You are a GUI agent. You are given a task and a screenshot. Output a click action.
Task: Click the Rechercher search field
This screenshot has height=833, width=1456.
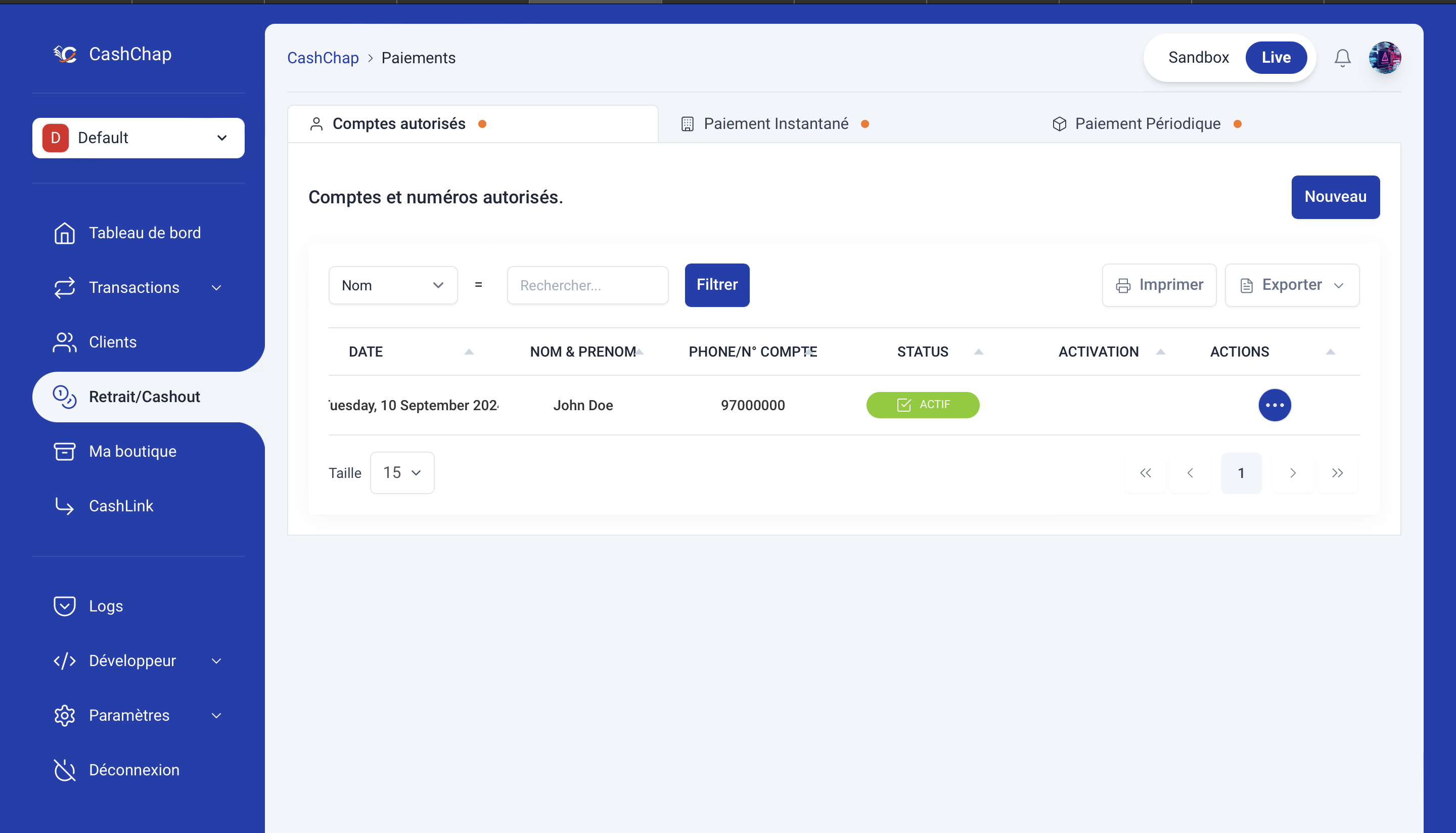587,285
